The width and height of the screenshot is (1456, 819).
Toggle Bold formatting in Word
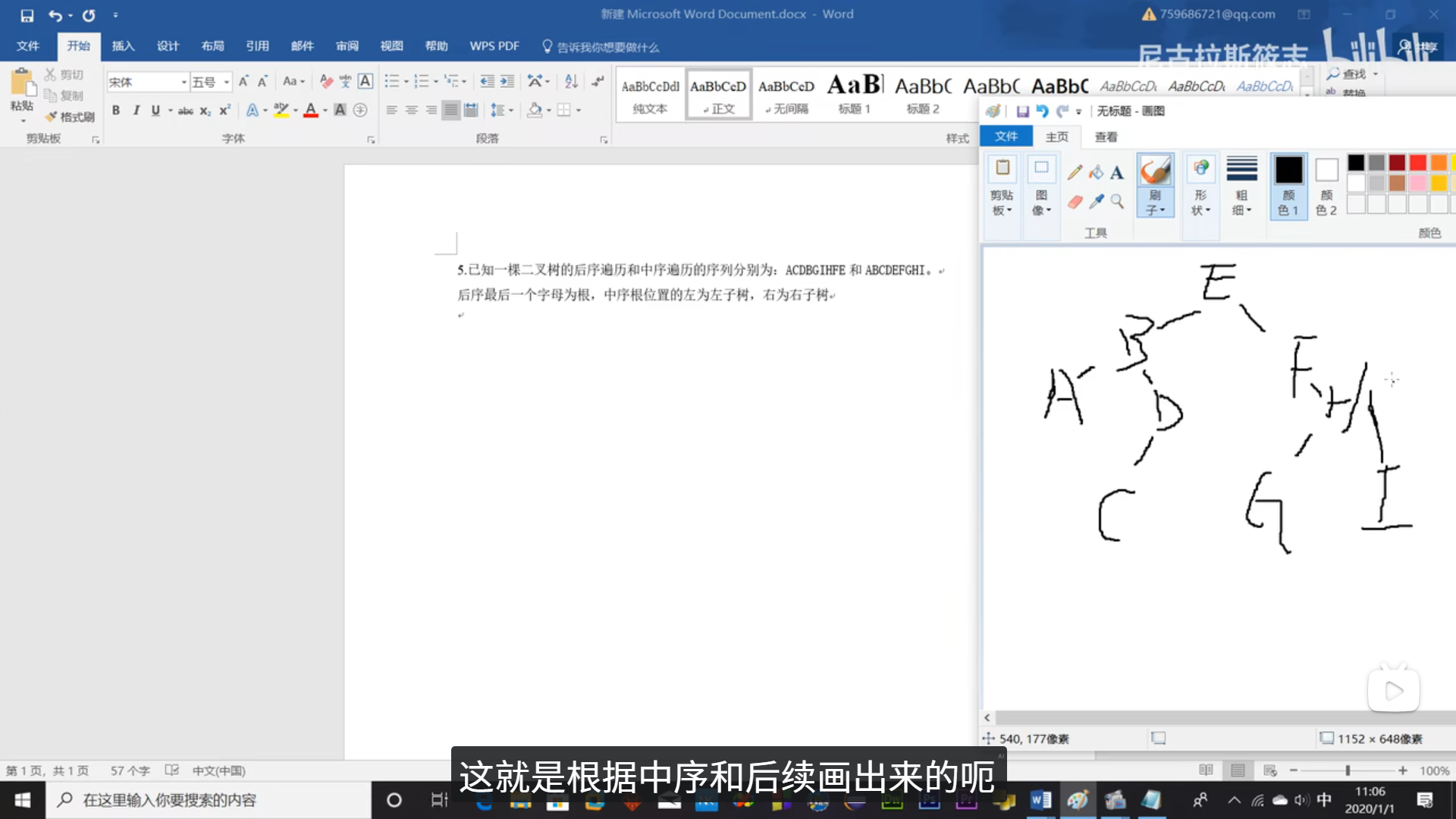tap(116, 111)
